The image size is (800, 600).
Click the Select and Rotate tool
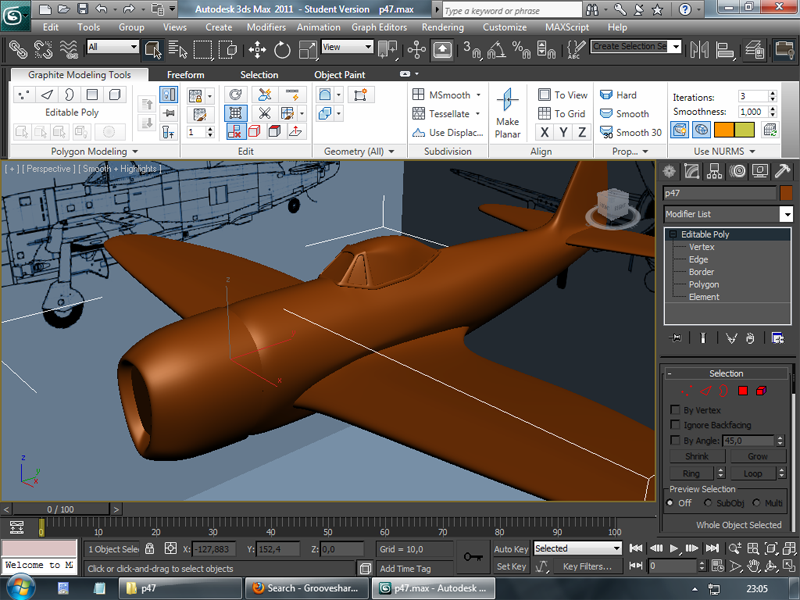(x=282, y=48)
